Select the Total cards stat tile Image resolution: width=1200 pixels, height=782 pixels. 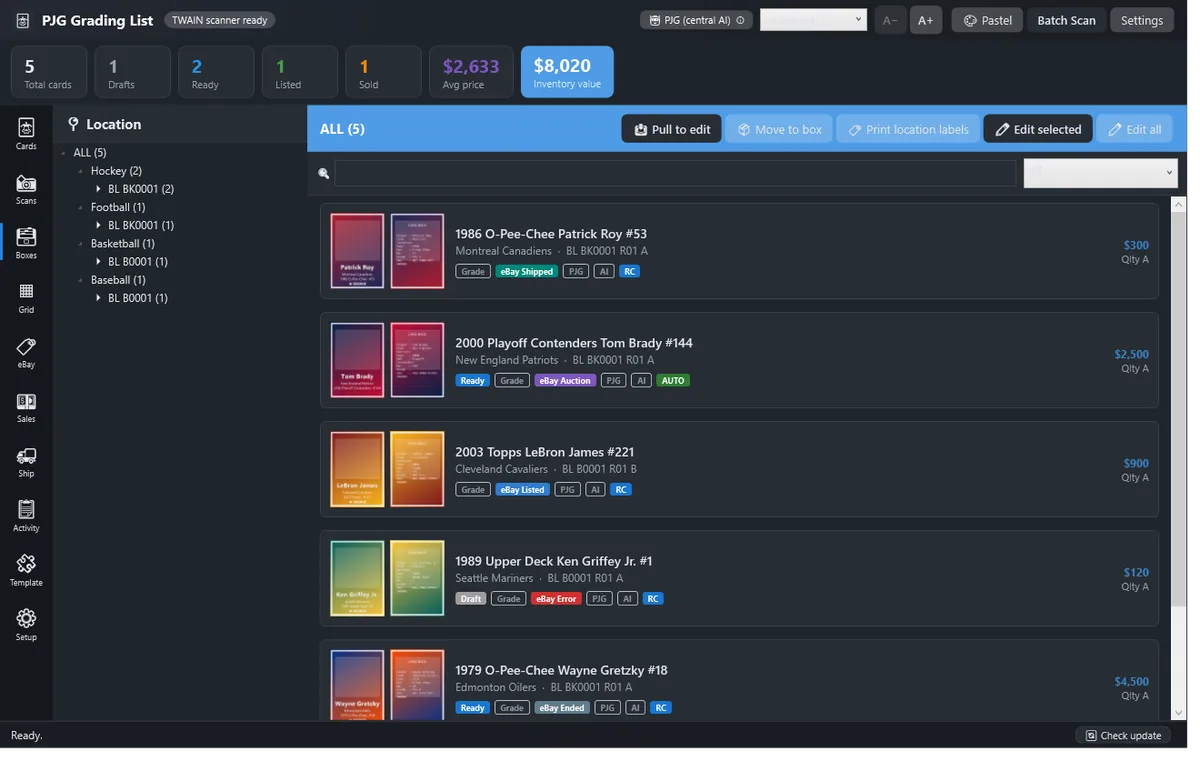(48, 72)
